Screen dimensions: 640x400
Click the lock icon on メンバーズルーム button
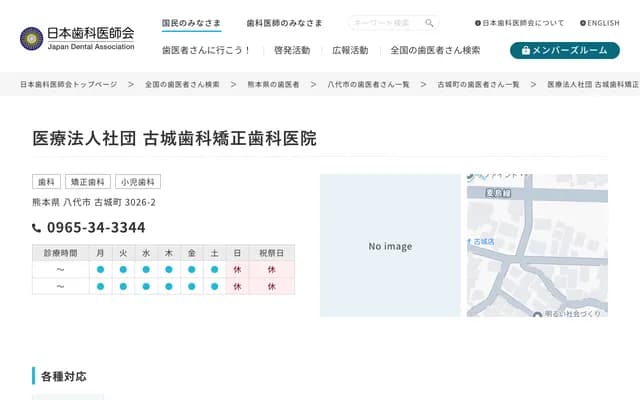[524, 50]
